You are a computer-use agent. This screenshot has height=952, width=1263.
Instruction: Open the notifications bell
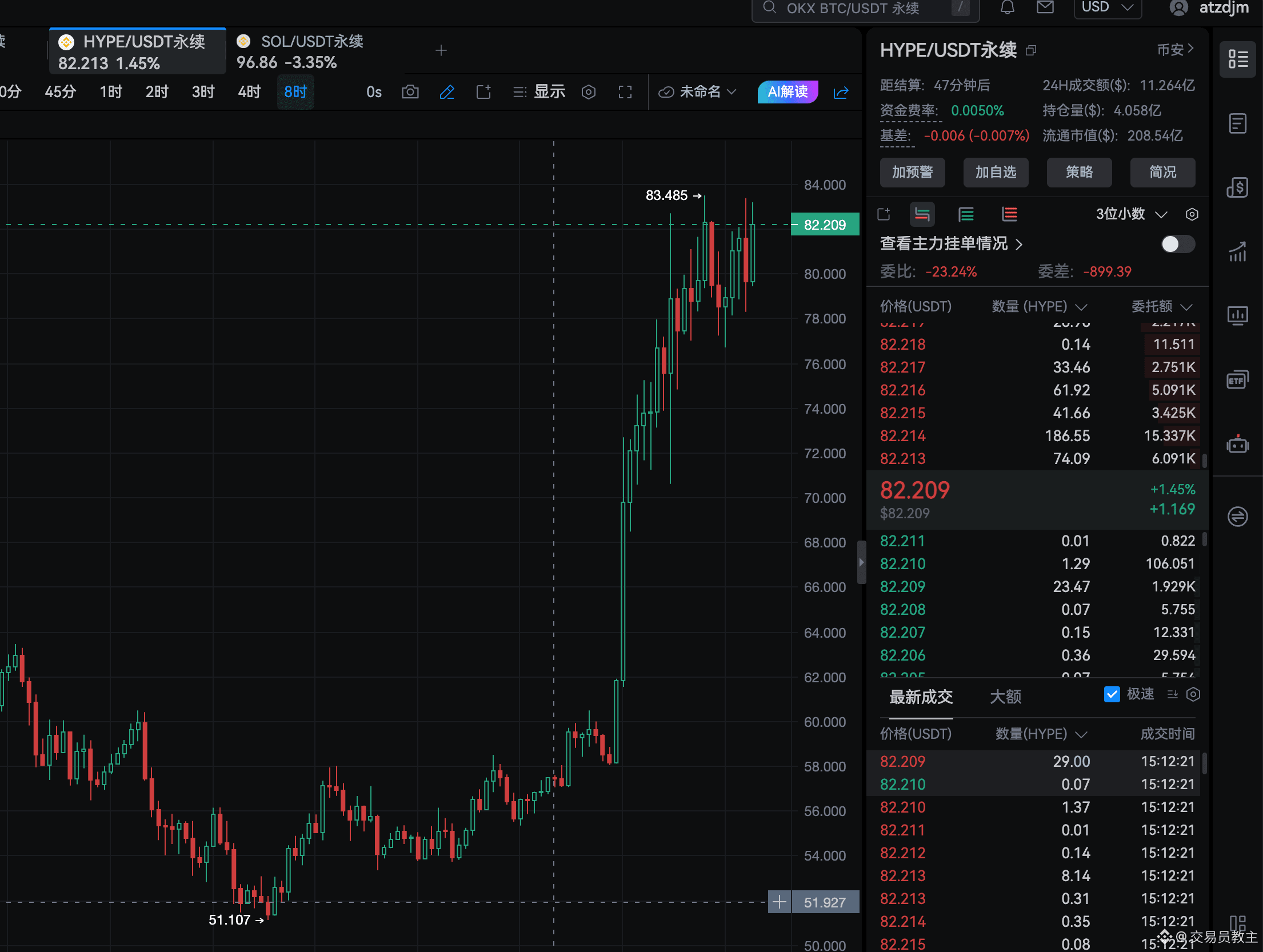click(x=1008, y=7)
